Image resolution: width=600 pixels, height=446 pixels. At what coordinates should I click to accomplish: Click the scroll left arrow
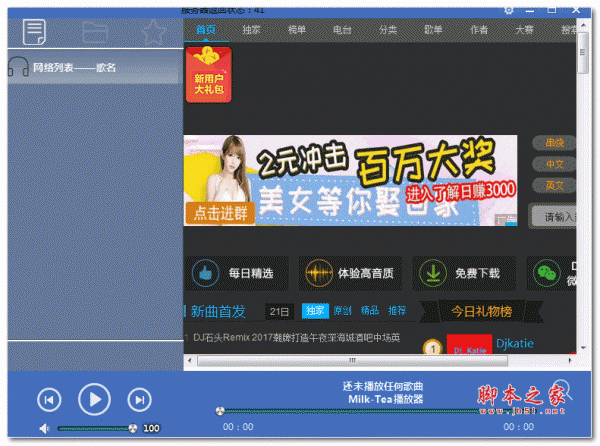click(x=190, y=360)
